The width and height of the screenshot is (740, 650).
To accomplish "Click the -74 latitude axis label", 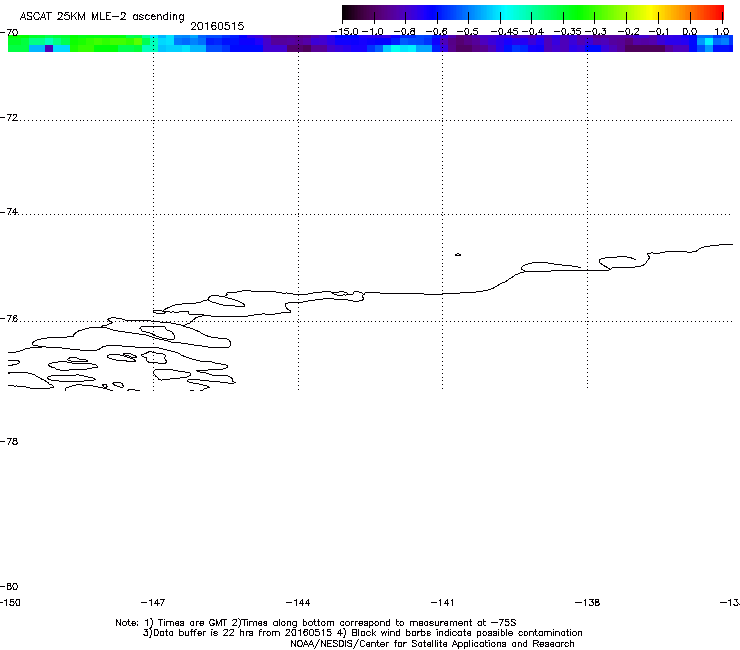I will coord(9,211).
